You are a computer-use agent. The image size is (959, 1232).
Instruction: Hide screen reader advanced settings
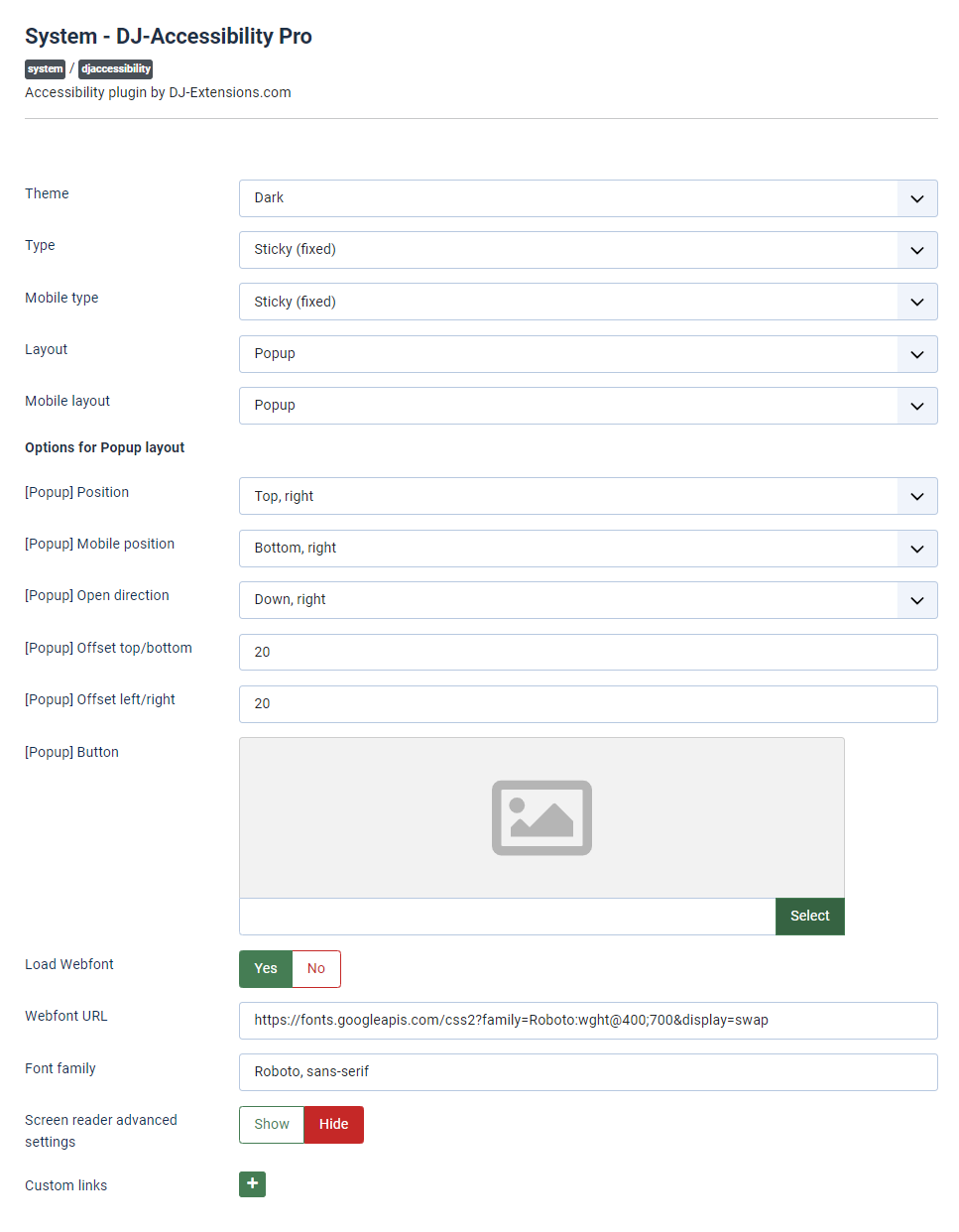334,1125
